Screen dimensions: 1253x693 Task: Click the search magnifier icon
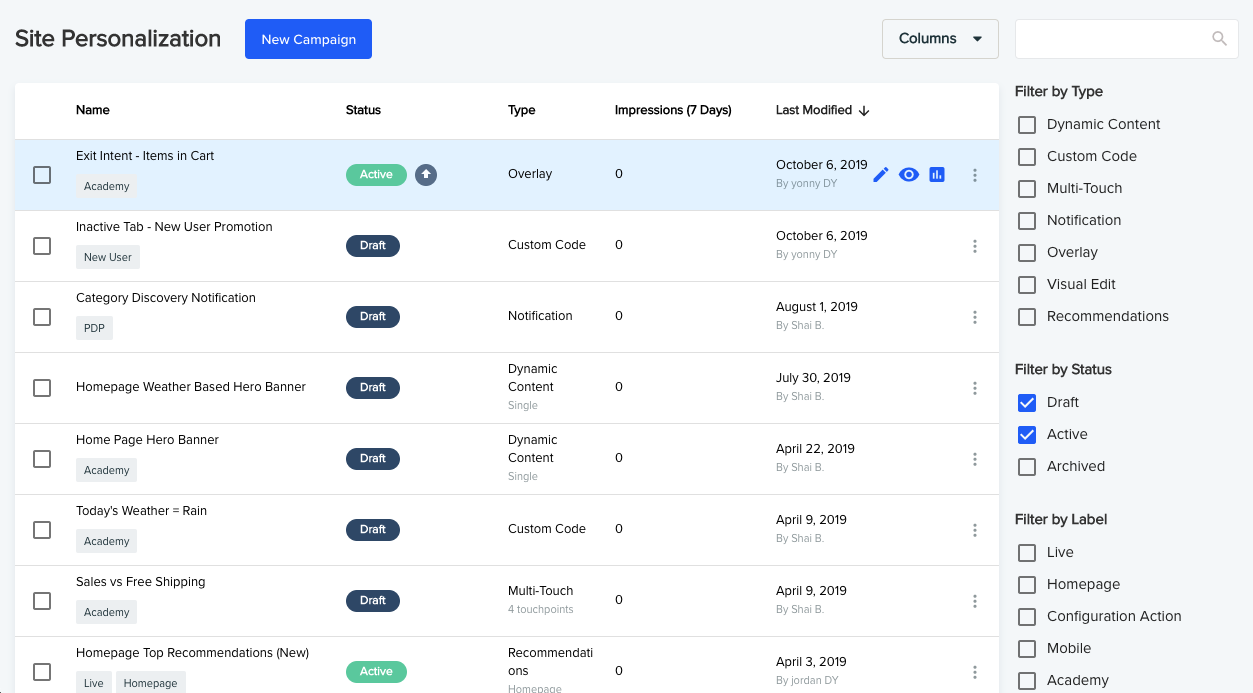(1219, 39)
